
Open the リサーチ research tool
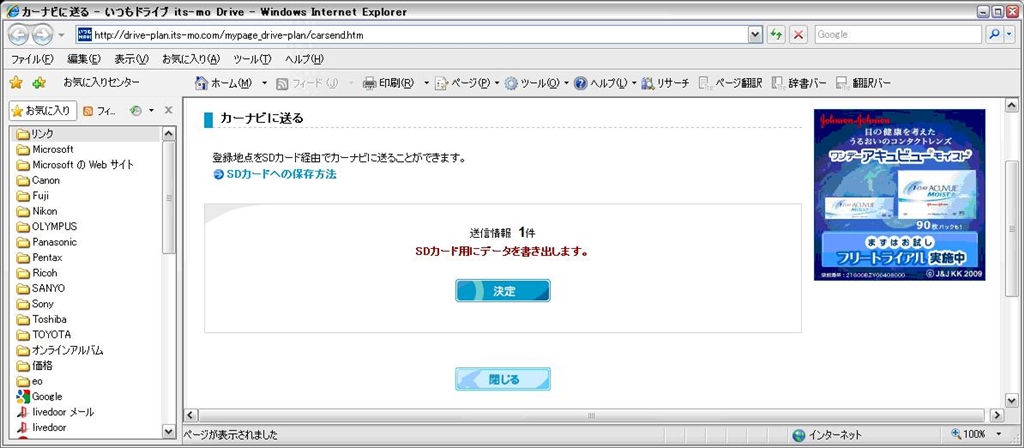tap(665, 83)
